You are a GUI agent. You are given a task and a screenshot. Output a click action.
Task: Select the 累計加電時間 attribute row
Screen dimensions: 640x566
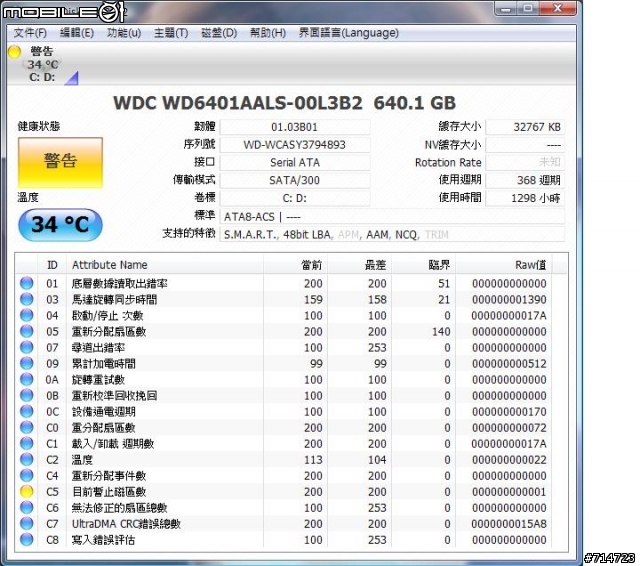(x=286, y=363)
